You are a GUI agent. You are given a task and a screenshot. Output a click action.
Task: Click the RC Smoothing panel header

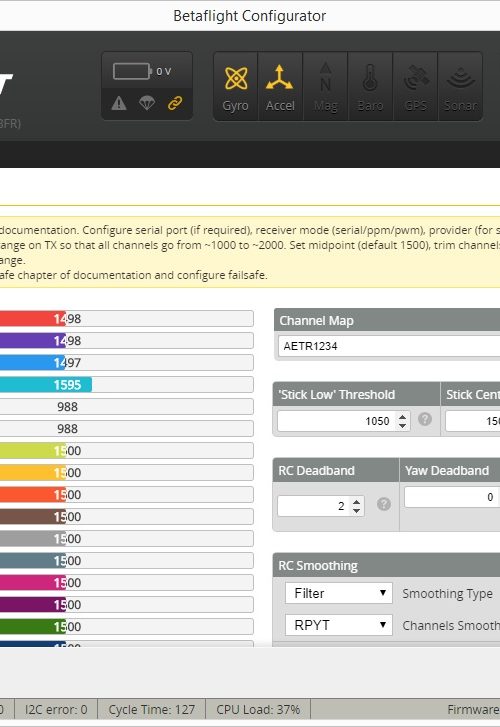click(387, 566)
